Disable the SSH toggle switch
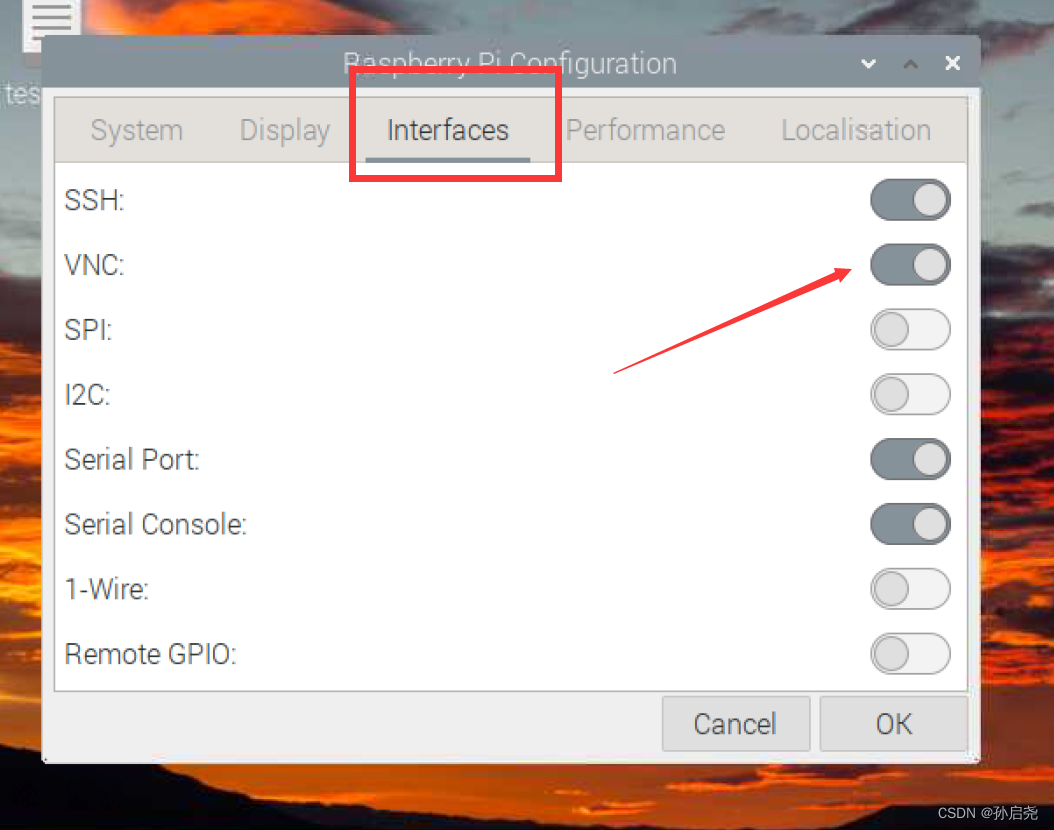 [x=910, y=200]
